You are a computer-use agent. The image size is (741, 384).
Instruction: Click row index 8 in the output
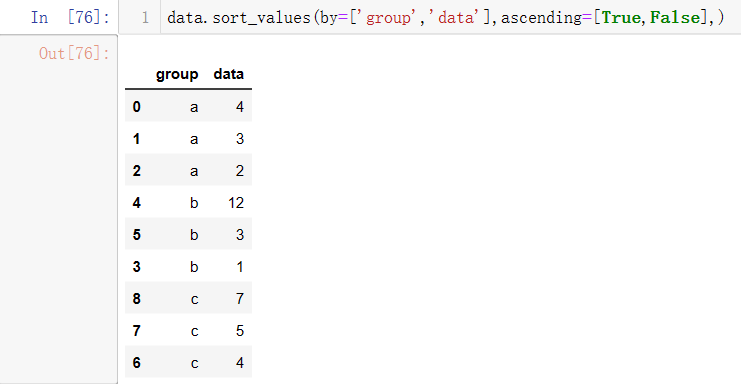pos(137,299)
